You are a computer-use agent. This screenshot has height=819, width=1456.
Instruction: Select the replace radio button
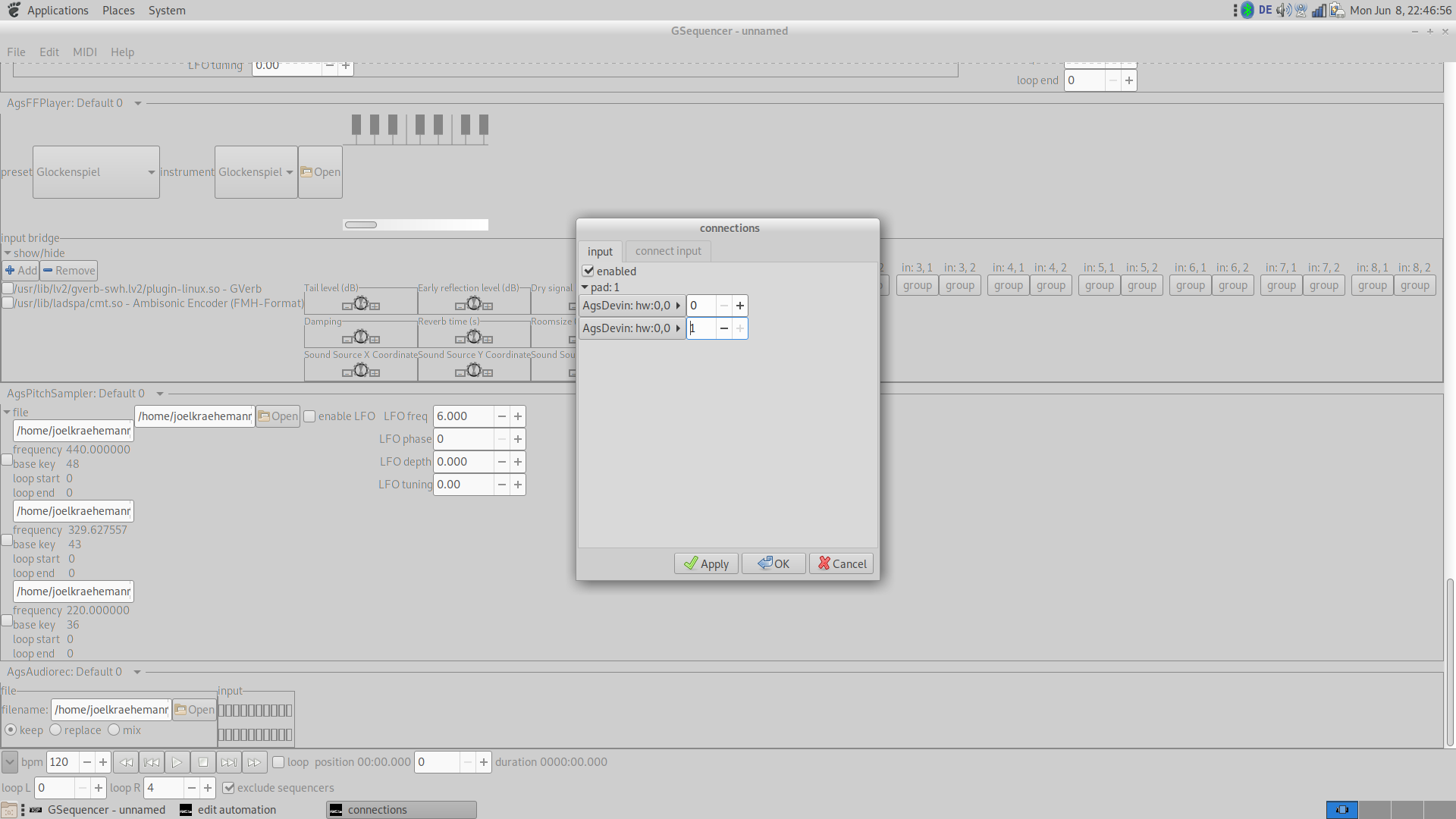click(x=56, y=730)
